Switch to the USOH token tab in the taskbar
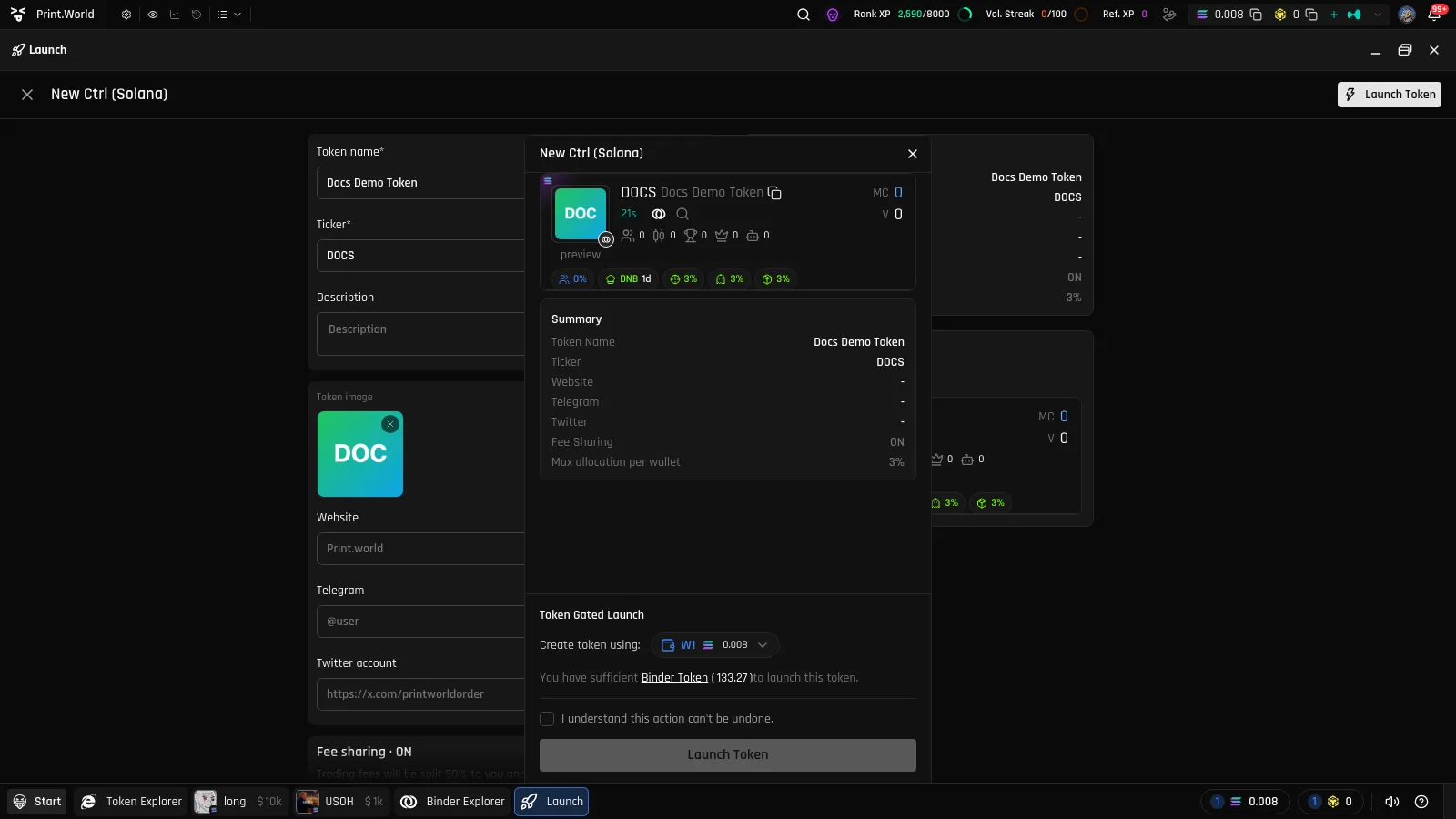This screenshot has height=819, width=1456. pos(341,802)
